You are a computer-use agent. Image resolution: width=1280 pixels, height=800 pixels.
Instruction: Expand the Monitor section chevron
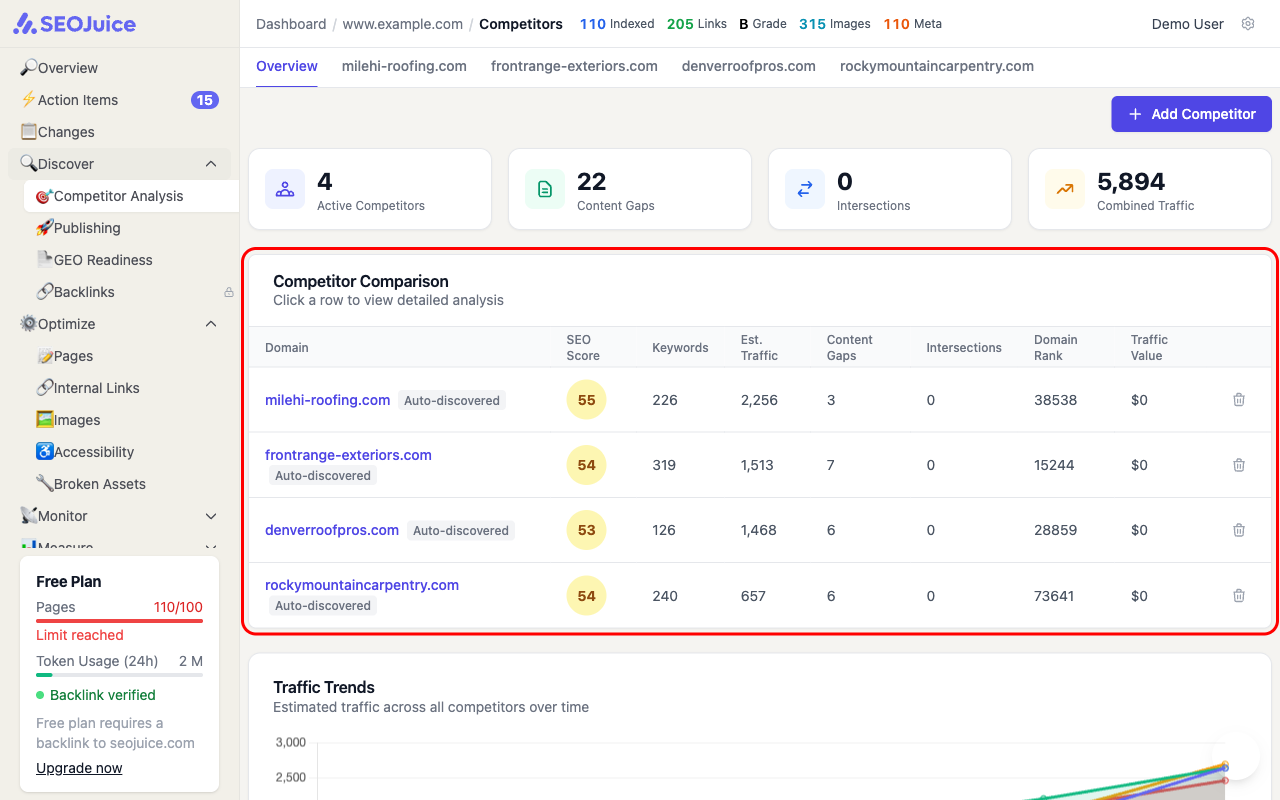coord(211,516)
